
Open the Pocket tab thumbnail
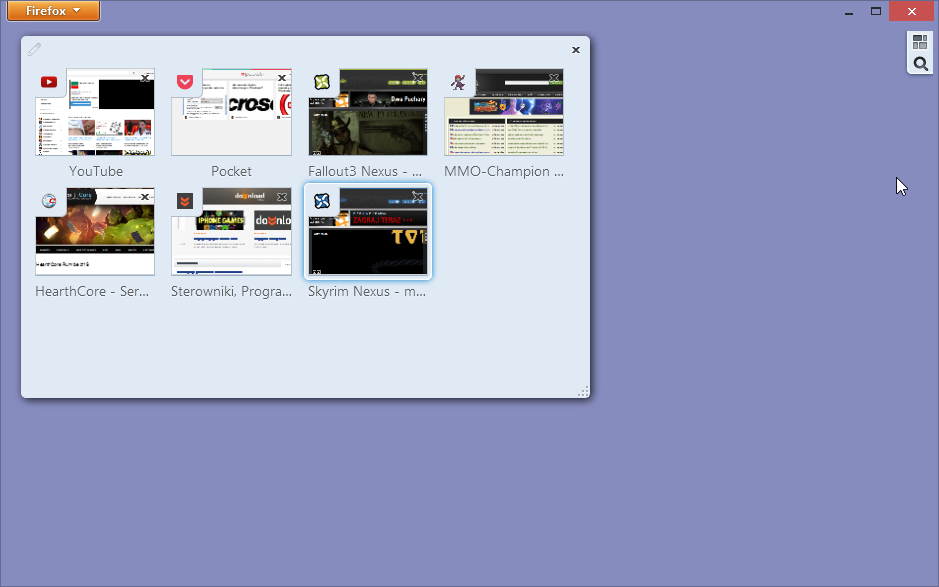tap(231, 112)
